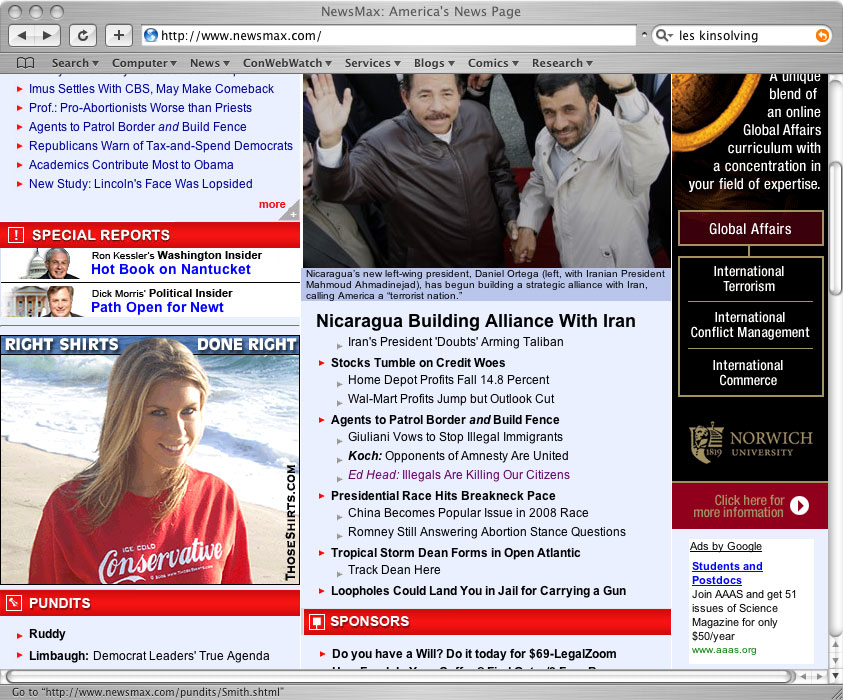Click the orange snapback arrow in the search field
Viewport: 843px width, 700px height.
tap(822, 35)
